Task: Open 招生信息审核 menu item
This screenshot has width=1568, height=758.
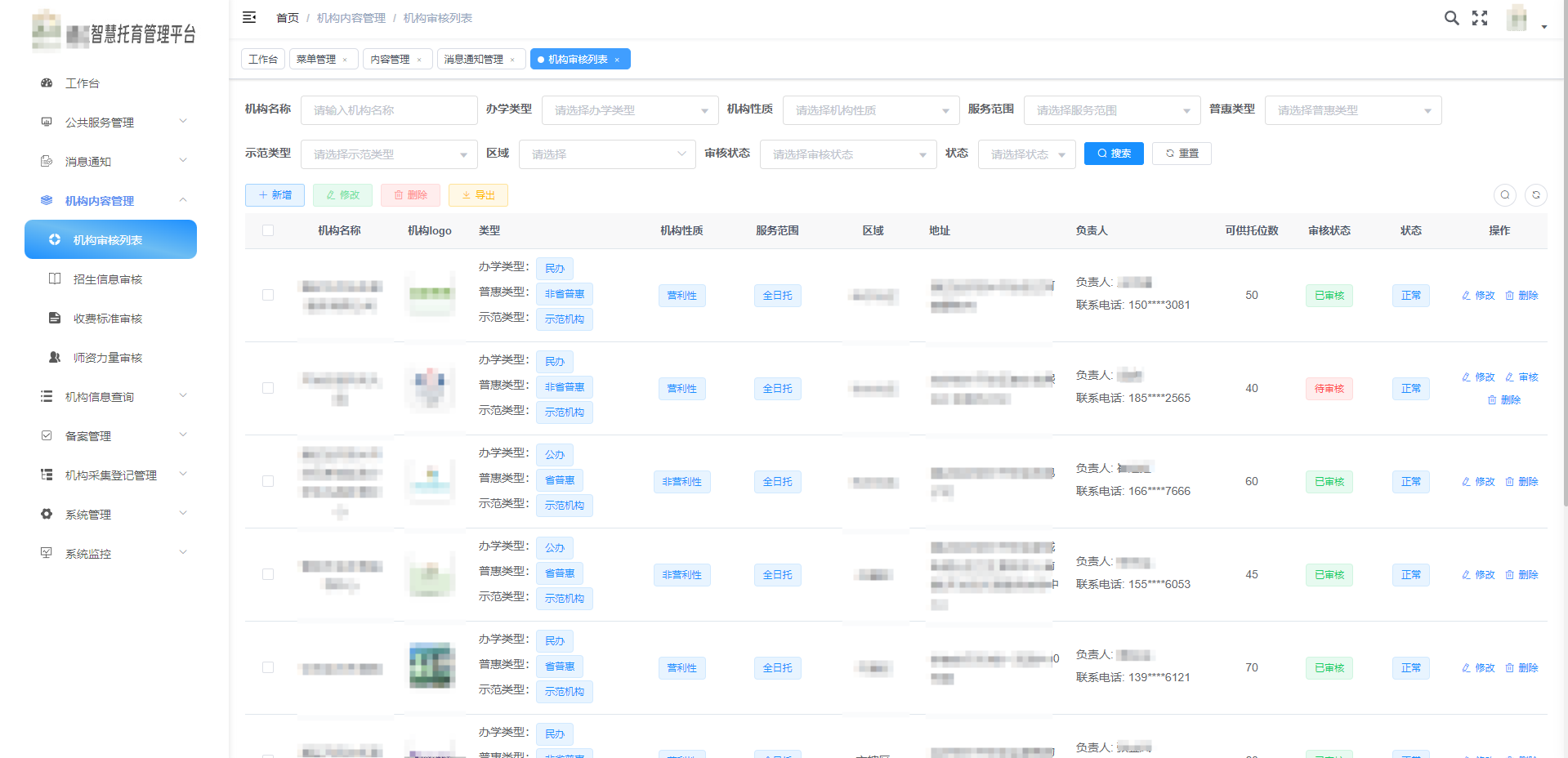Action: [x=107, y=279]
